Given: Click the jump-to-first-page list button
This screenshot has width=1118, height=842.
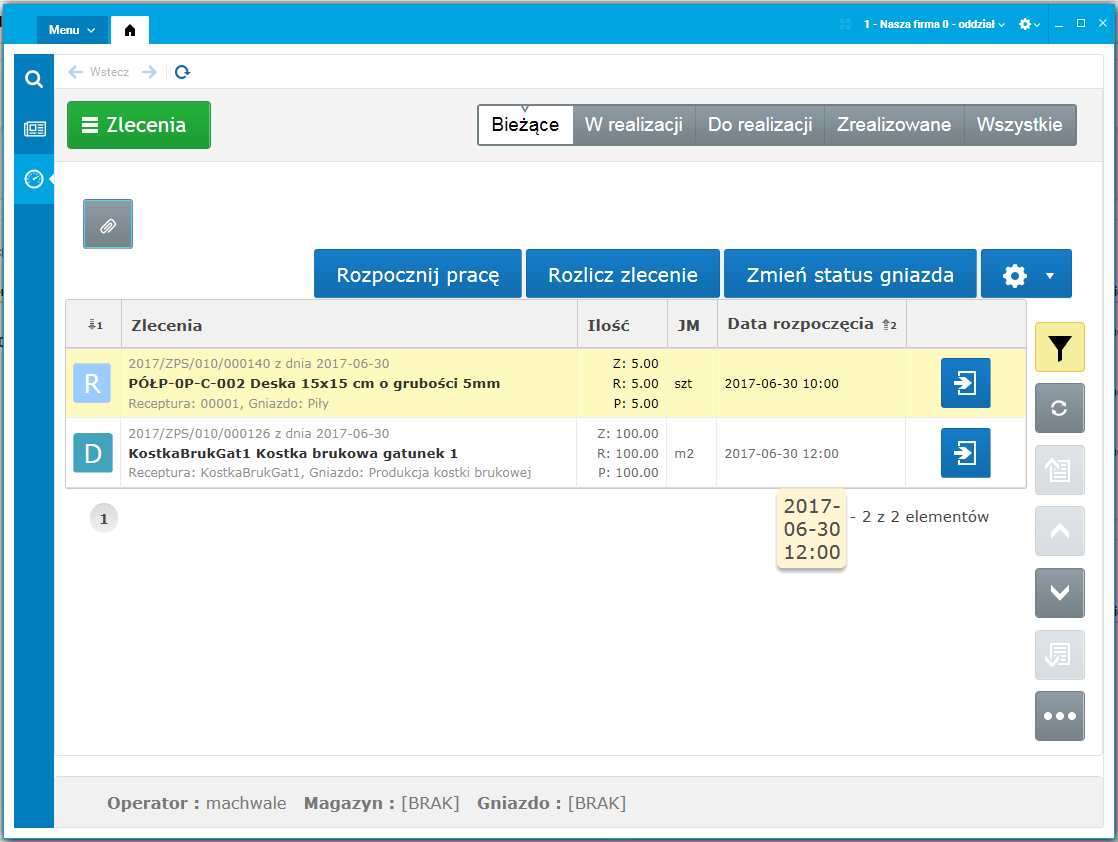Looking at the screenshot, I should pos(1060,470).
